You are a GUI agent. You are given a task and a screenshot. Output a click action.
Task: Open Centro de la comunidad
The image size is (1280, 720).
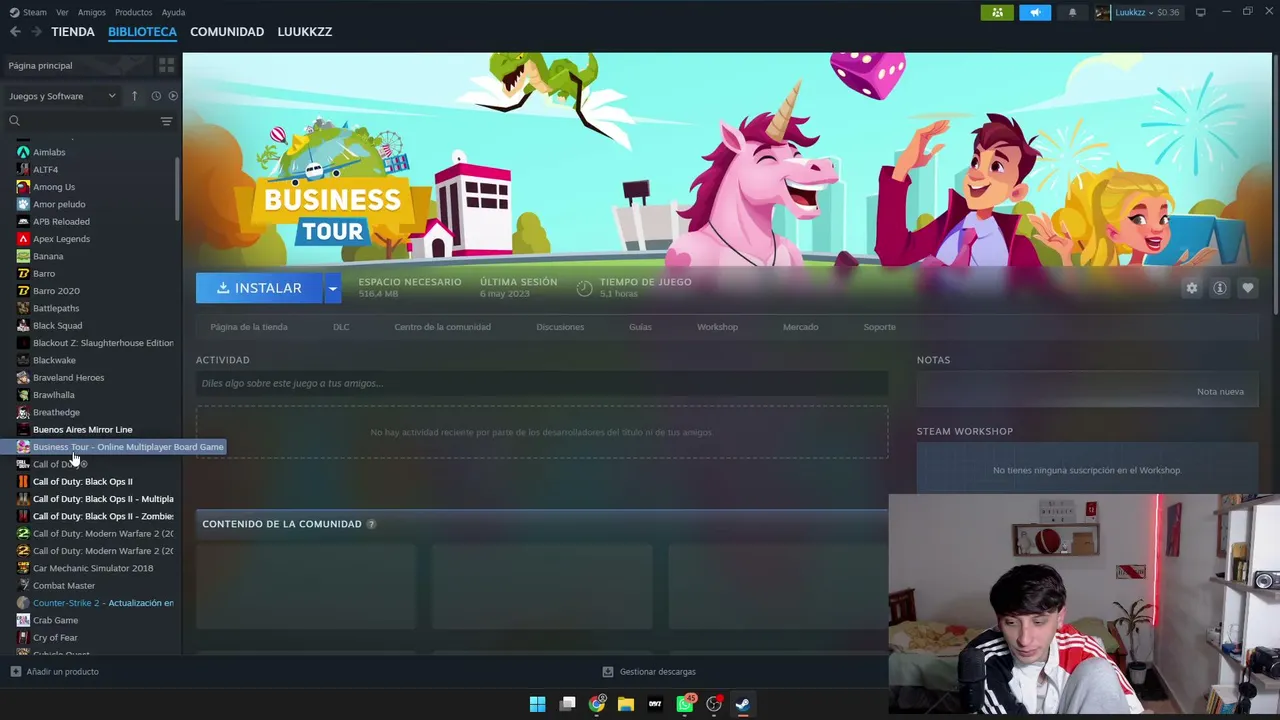click(442, 327)
